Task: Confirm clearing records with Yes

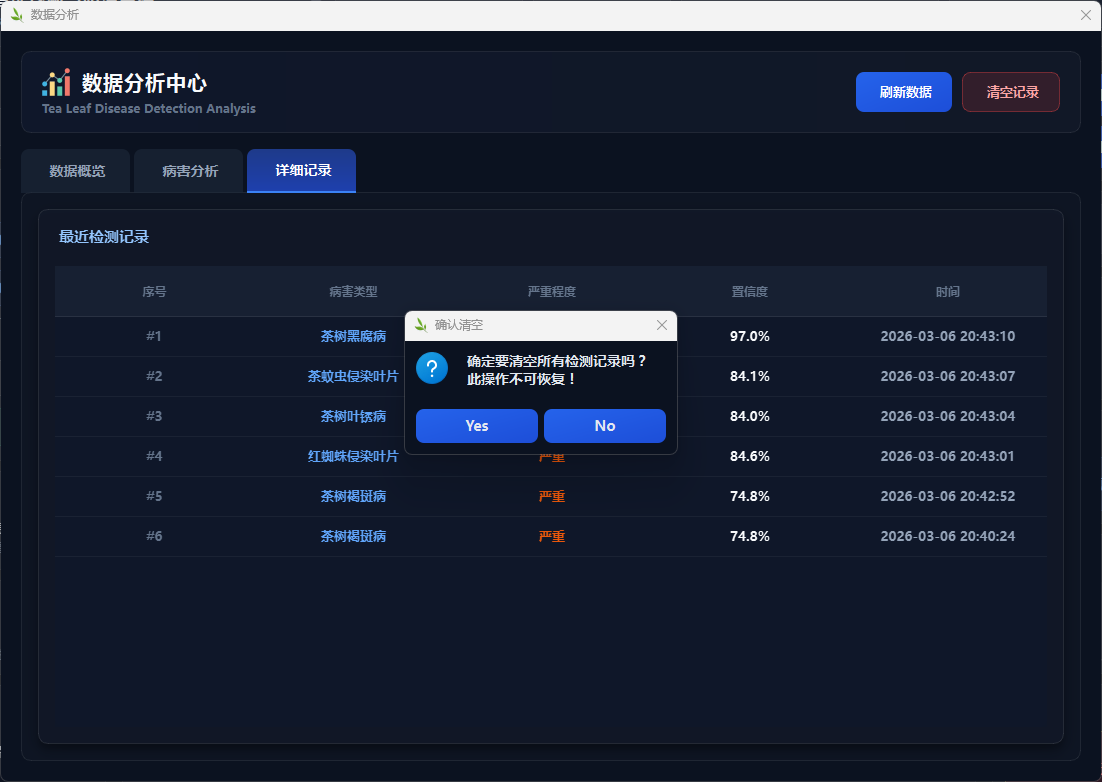Action: click(477, 426)
